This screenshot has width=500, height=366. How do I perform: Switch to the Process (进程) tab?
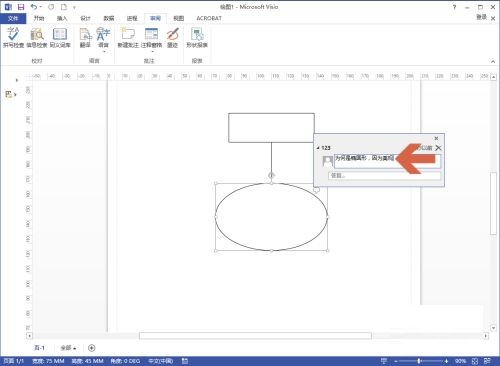click(132, 18)
